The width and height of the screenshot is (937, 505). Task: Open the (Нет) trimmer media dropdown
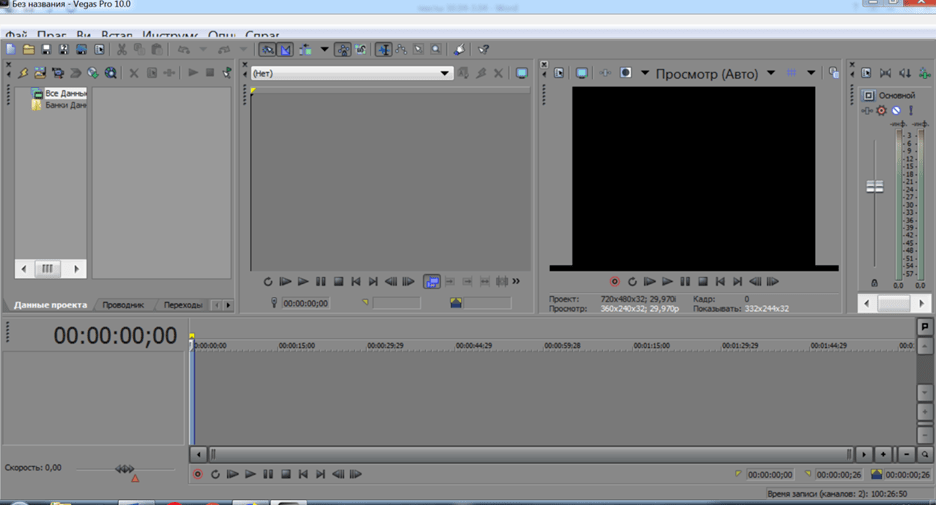click(445, 73)
